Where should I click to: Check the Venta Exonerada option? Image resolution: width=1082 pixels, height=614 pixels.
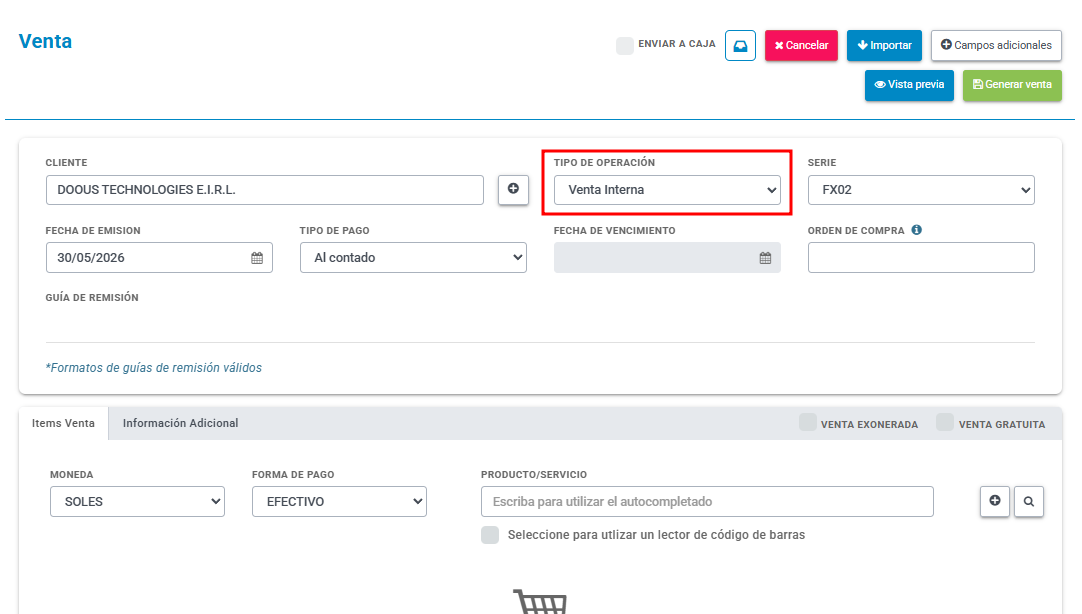pyautogui.click(x=807, y=422)
